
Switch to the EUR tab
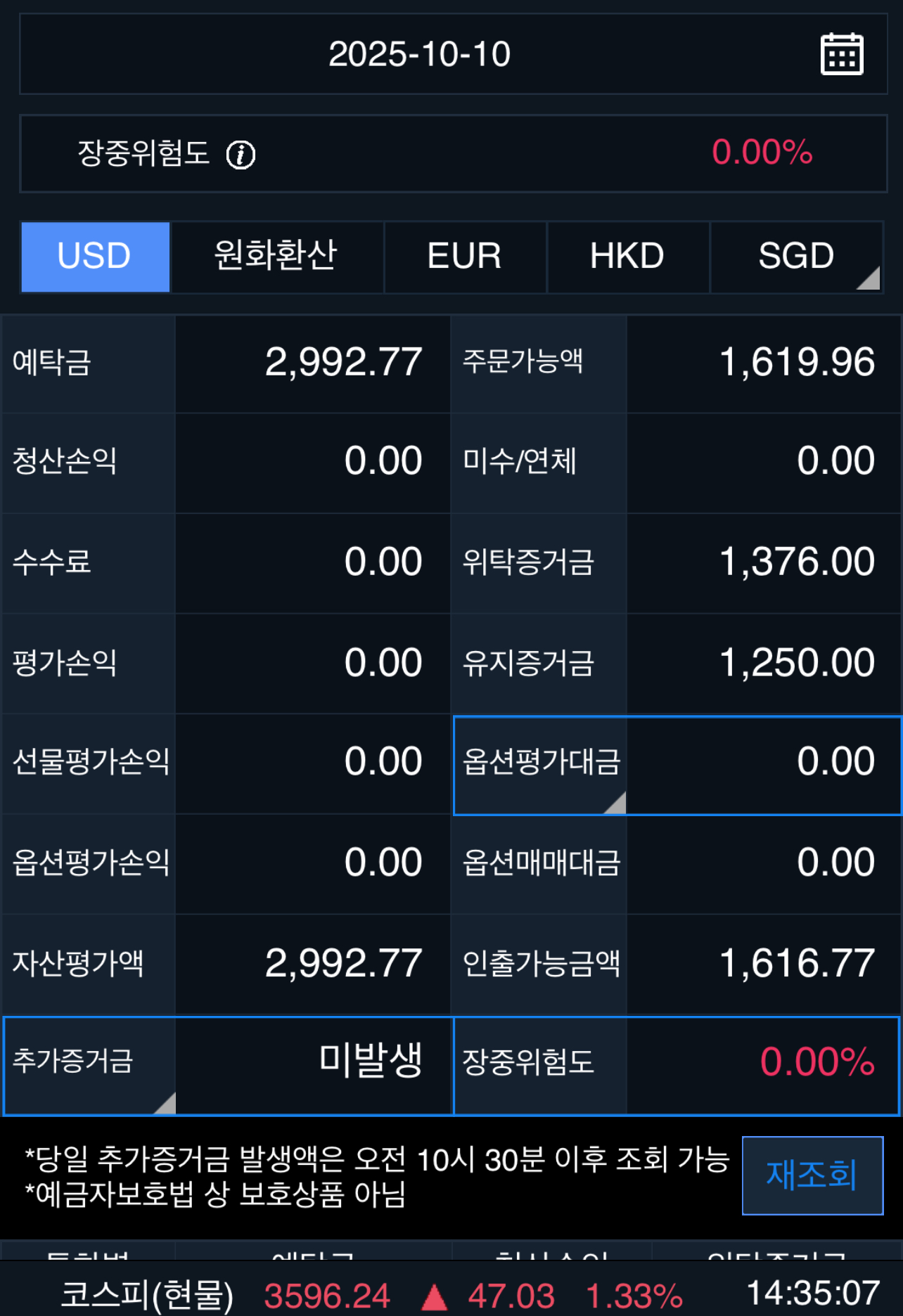464,256
